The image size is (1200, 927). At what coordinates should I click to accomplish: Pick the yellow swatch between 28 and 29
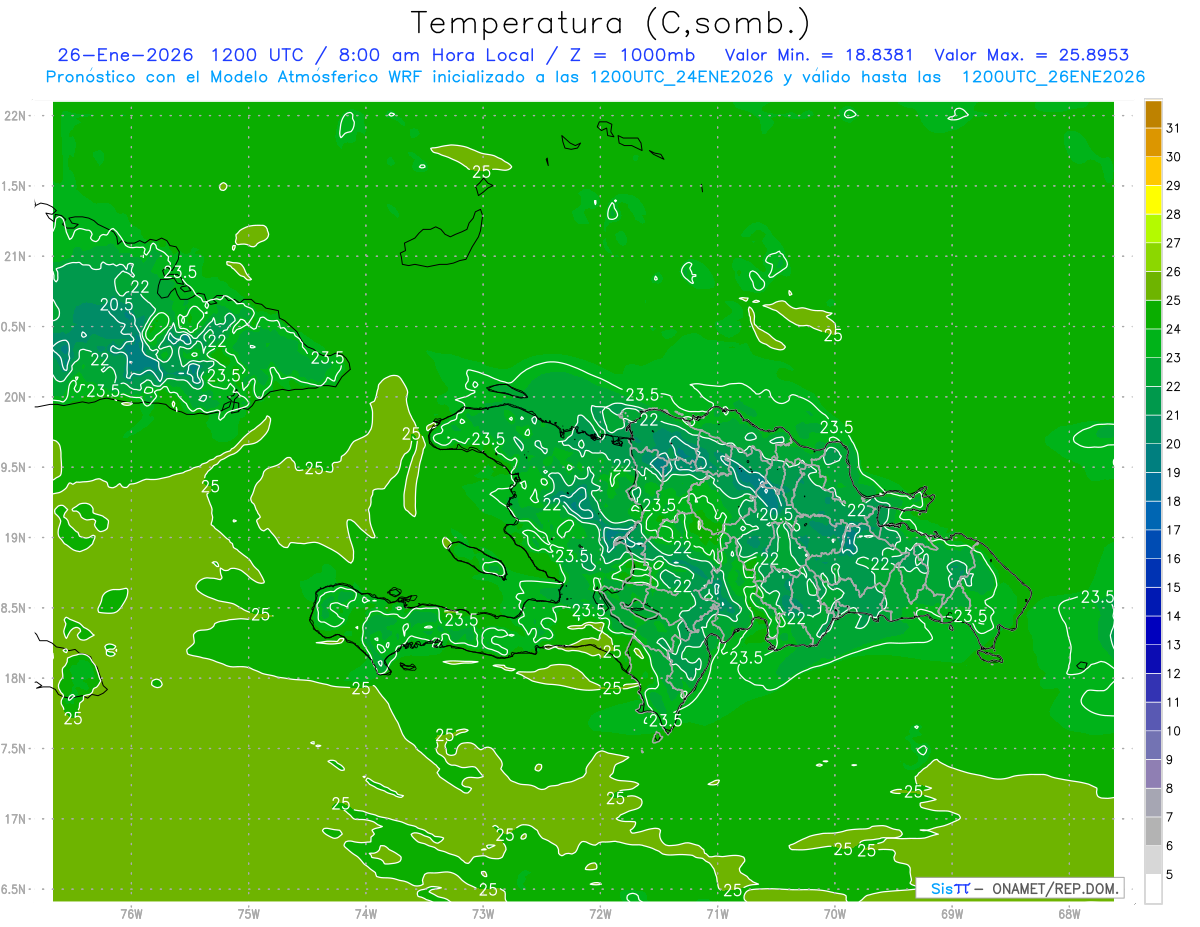click(x=1153, y=200)
